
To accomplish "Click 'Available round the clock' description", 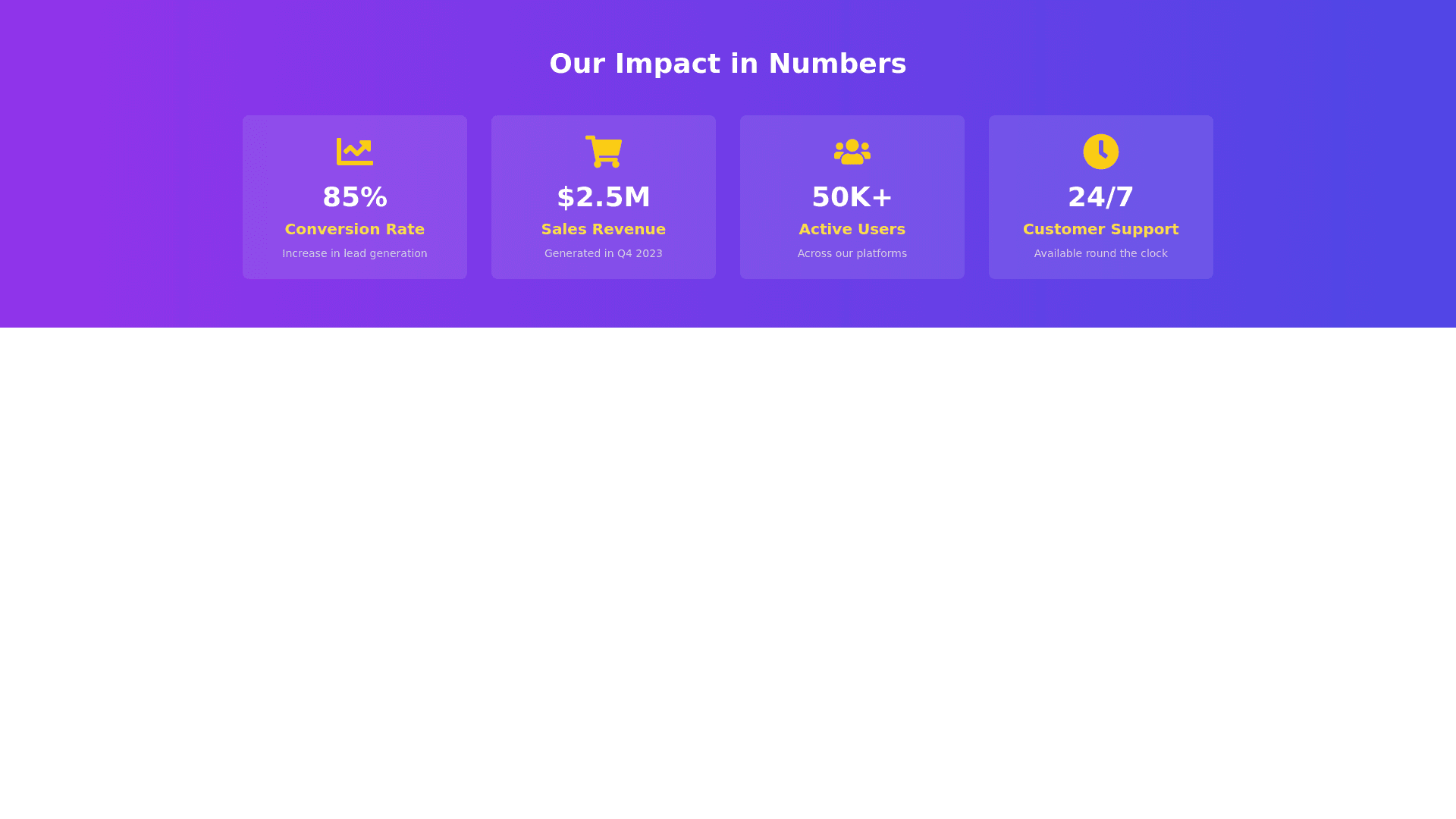I will tap(1100, 253).
